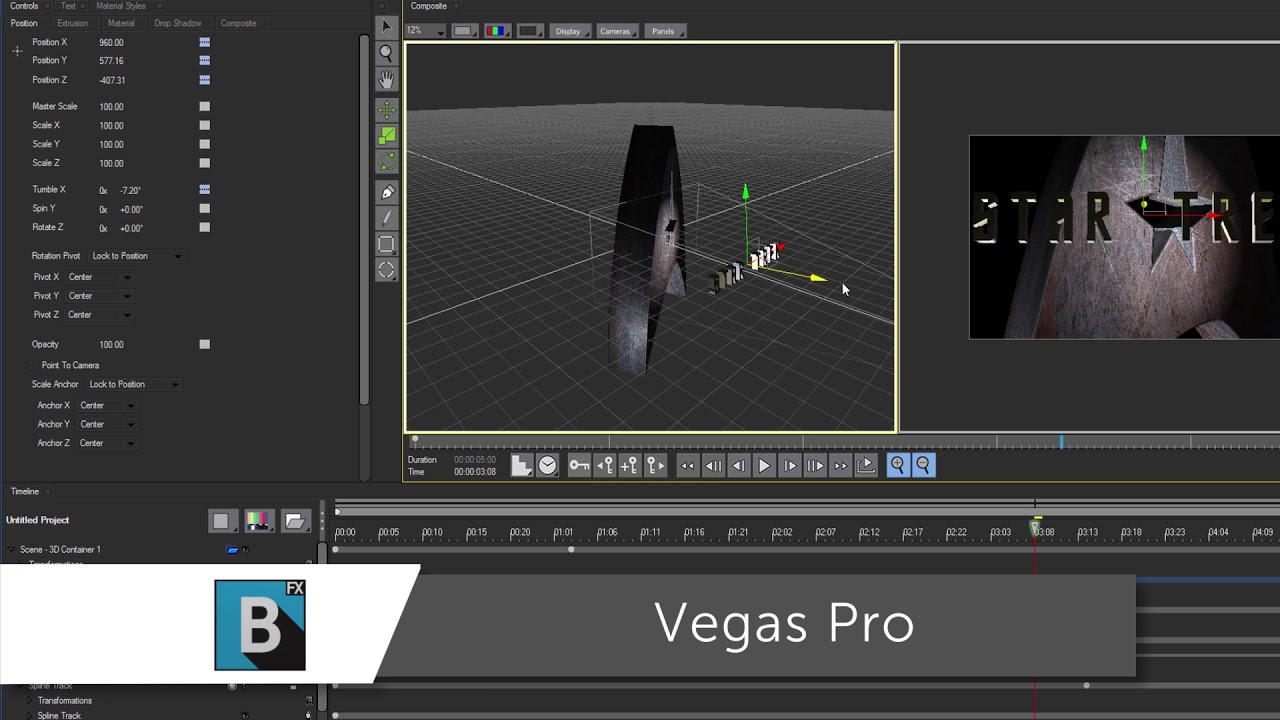The image size is (1280, 720).
Task: Open the 12% zoom level dropdown
Action: [425, 31]
